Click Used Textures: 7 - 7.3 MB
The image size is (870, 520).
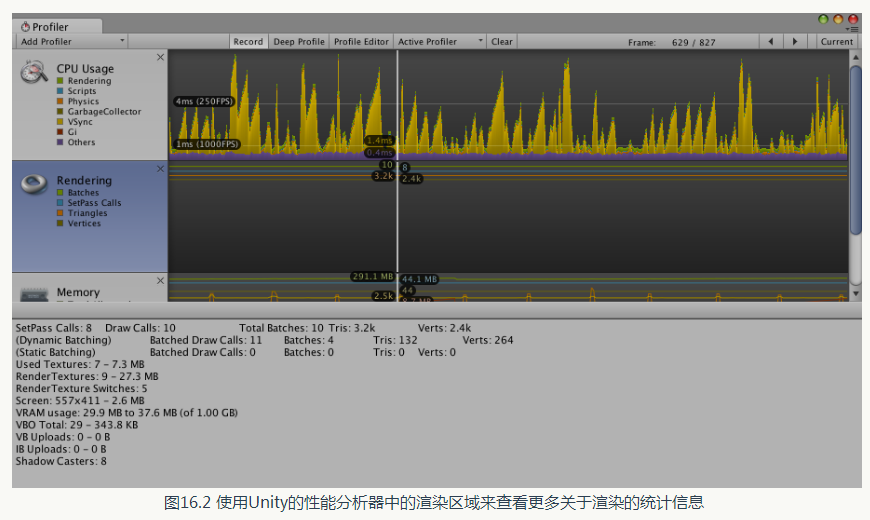[80, 365]
